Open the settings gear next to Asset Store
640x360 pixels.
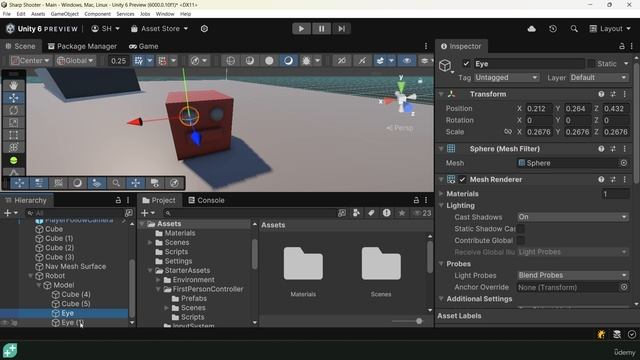pos(204,29)
